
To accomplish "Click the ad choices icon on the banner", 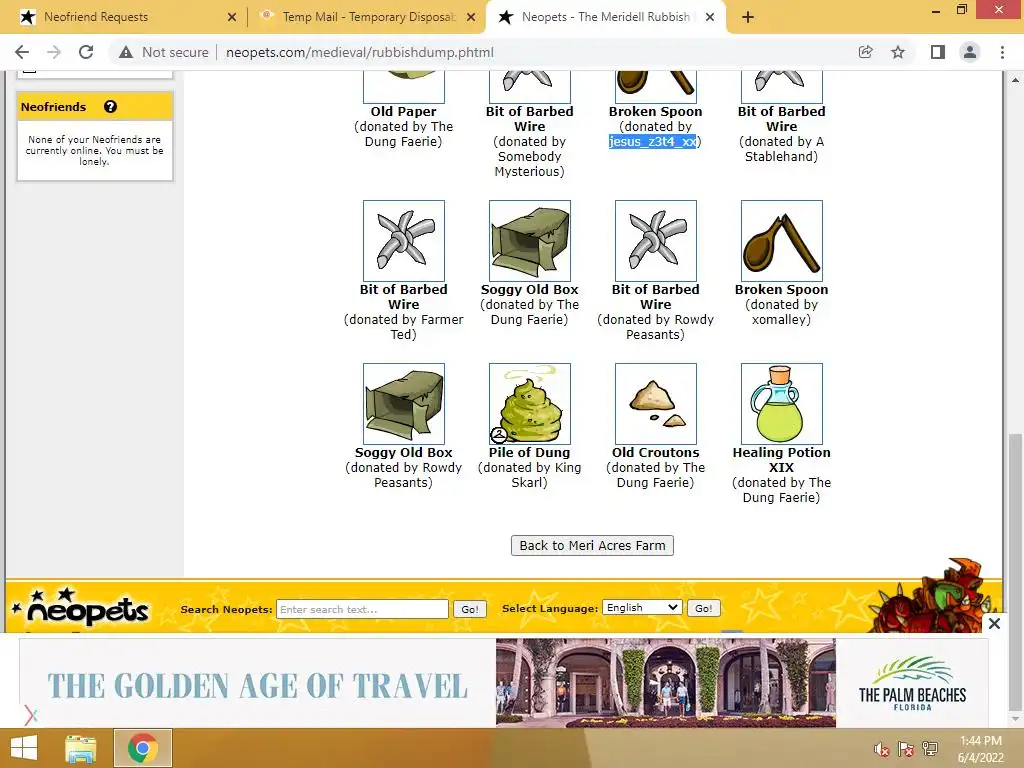I will (30, 715).
